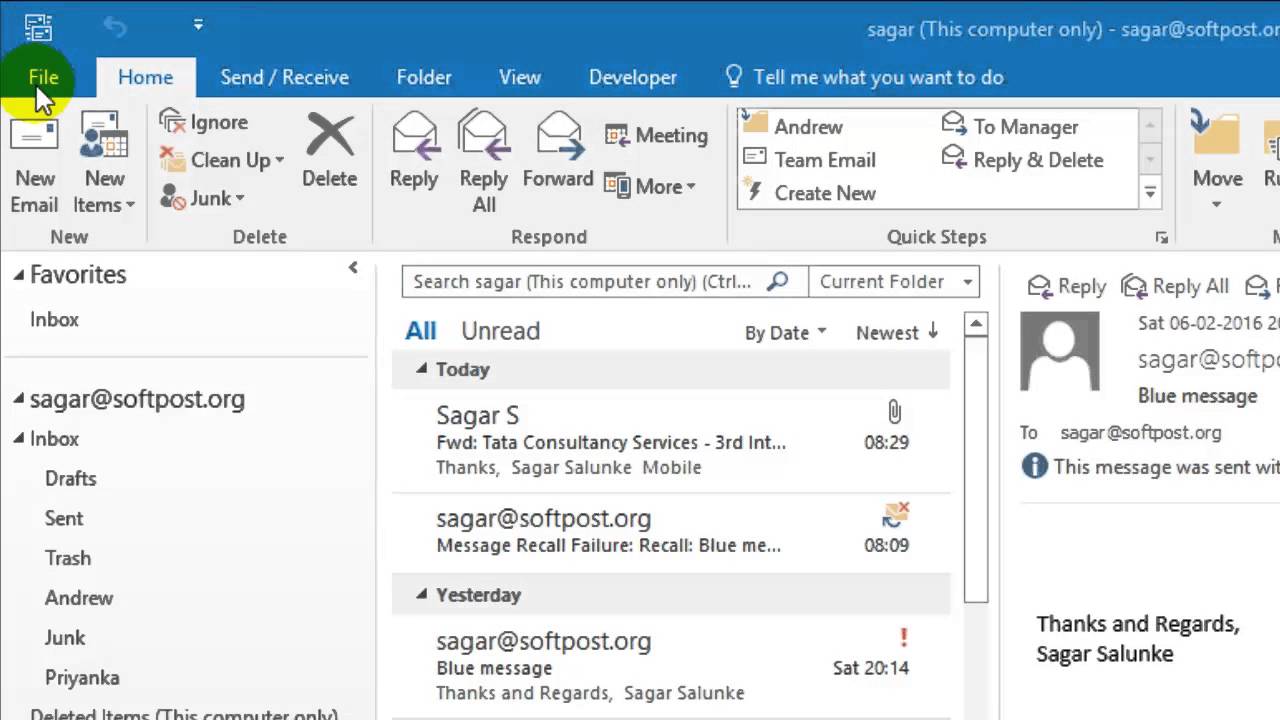The width and height of the screenshot is (1280, 720).
Task: Open the Folder ribbon tab
Action: pos(424,77)
